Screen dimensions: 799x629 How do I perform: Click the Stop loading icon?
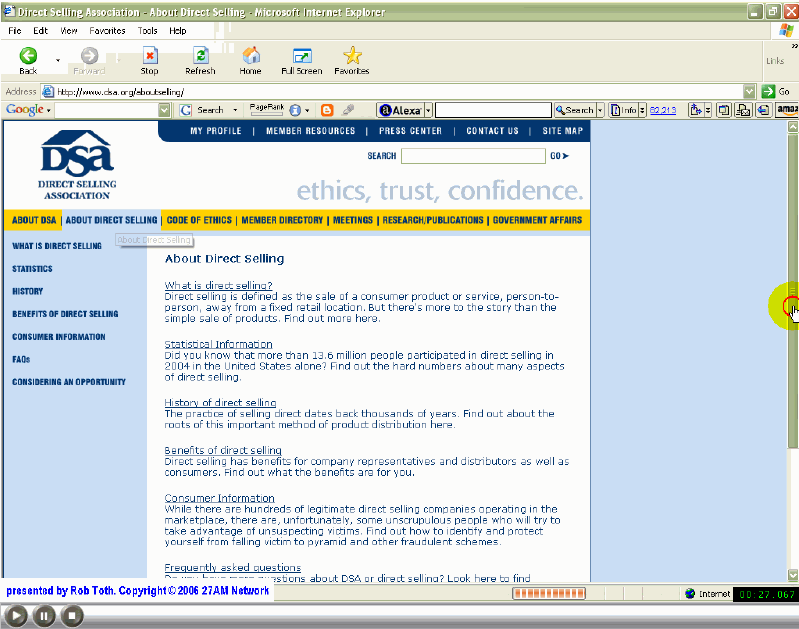click(149, 59)
